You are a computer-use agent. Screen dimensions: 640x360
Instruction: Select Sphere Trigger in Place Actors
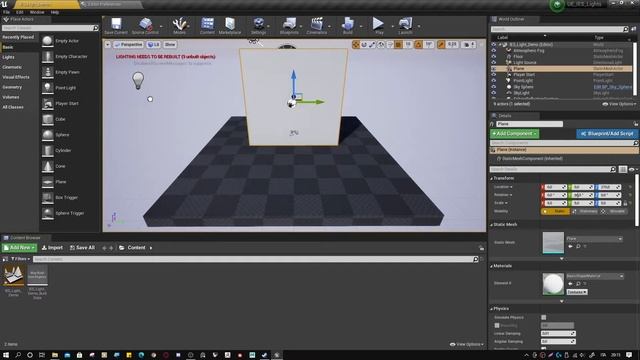tap(69, 213)
